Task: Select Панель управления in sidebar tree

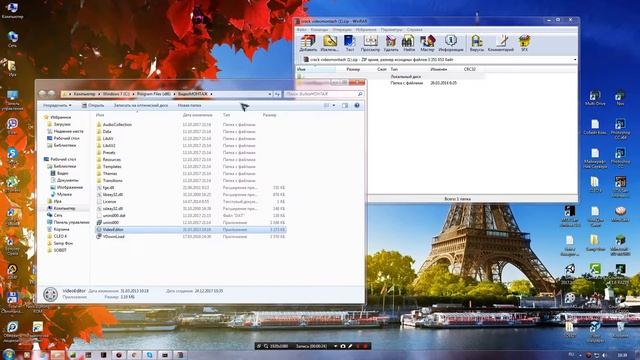Action: tap(71, 222)
